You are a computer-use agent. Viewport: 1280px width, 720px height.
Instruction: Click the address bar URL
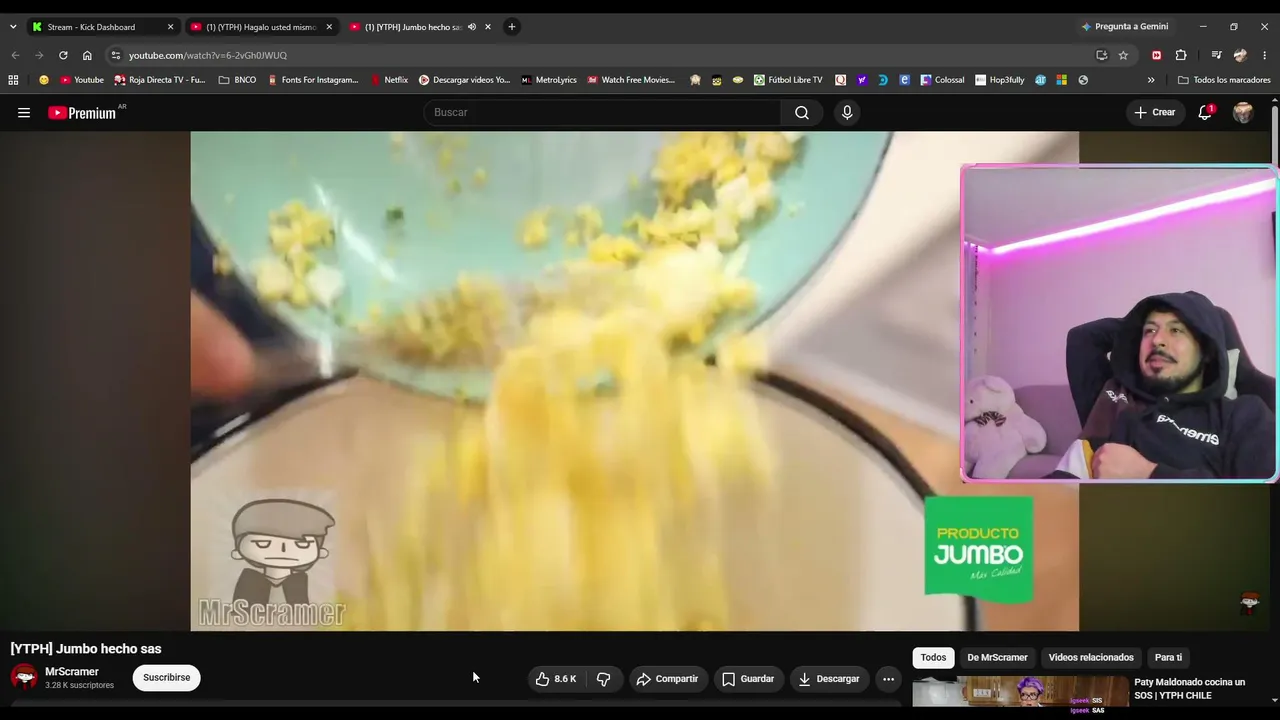pyautogui.click(x=207, y=55)
